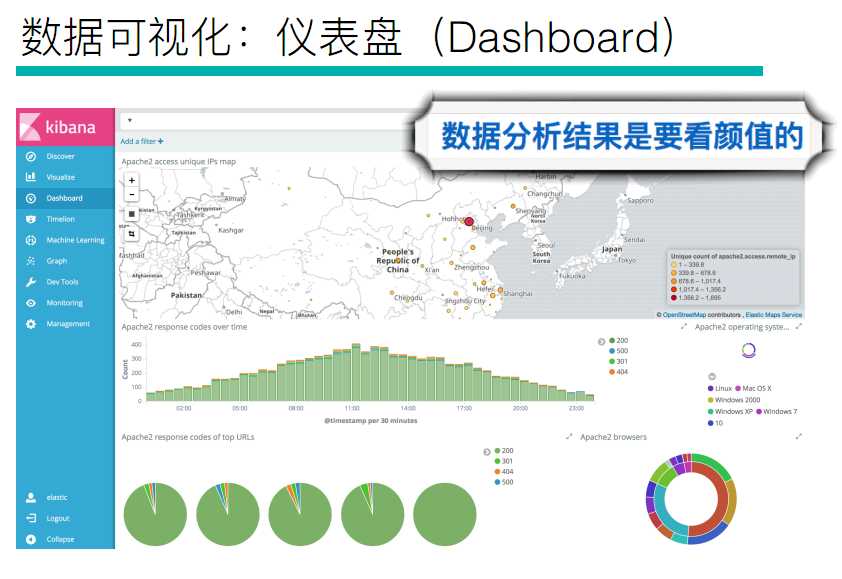Open the Kibana logo home
The height and width of the screenshot is (579, 842).
click(x=65, y=127)
